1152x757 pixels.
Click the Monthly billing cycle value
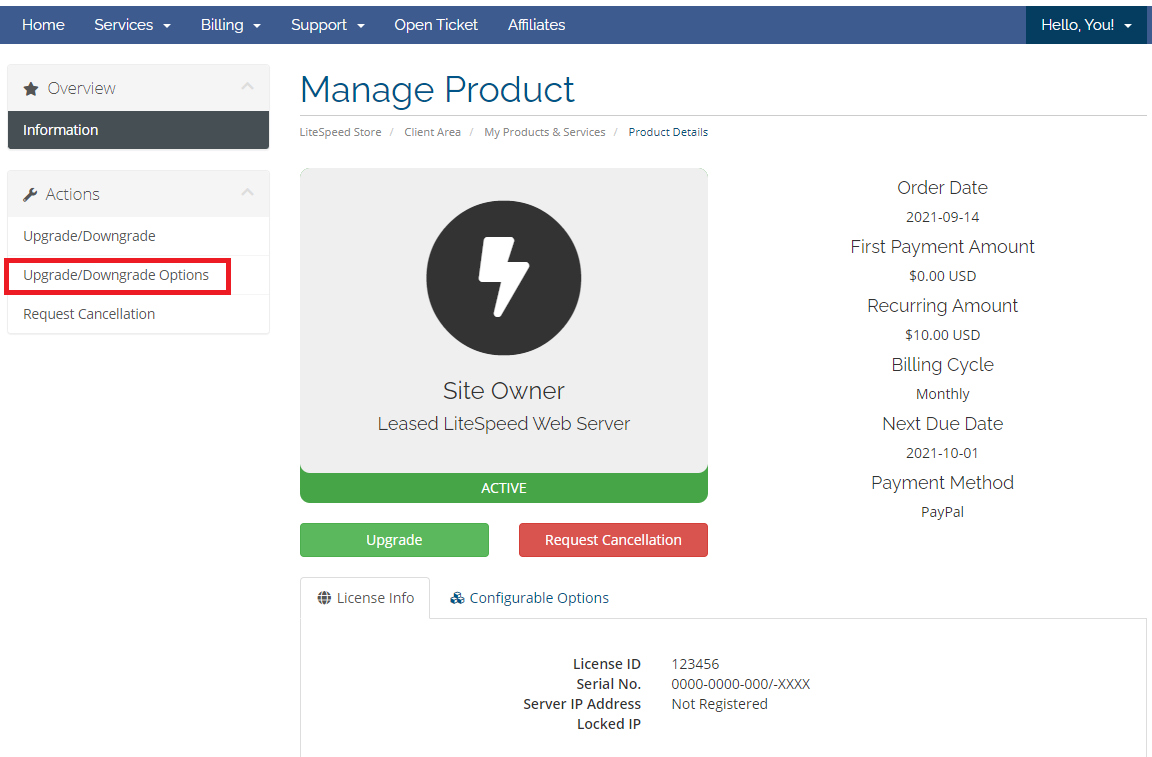pyautogui.click(x=943, y=395)
